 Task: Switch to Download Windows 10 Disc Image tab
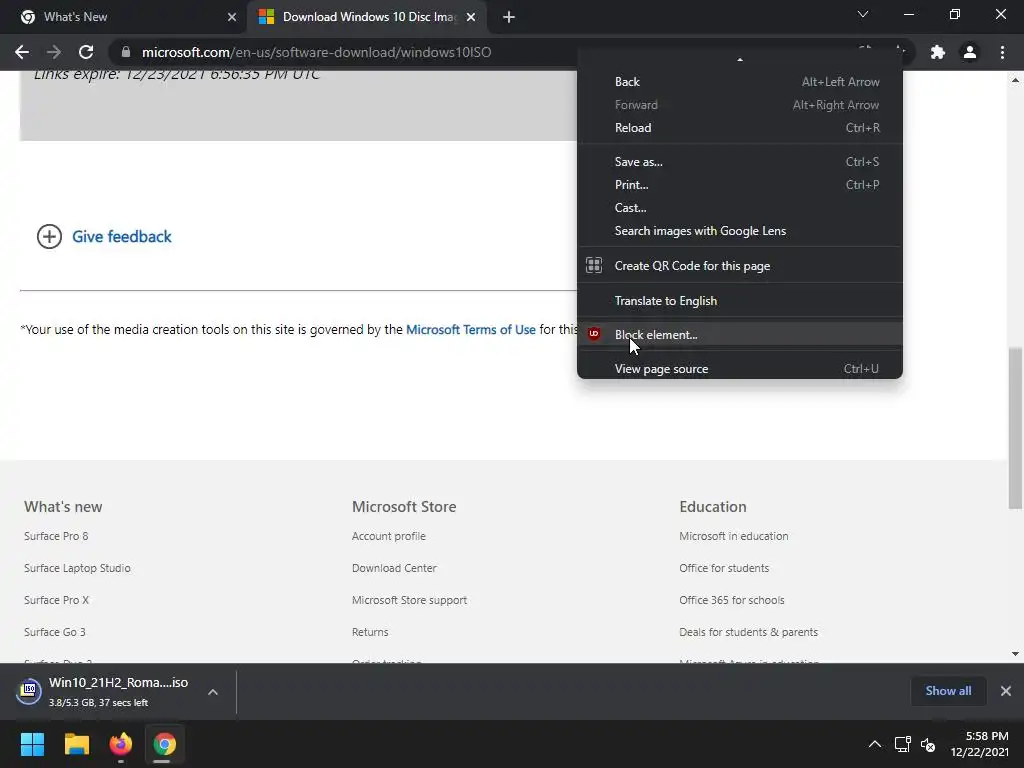pos(366,17)
